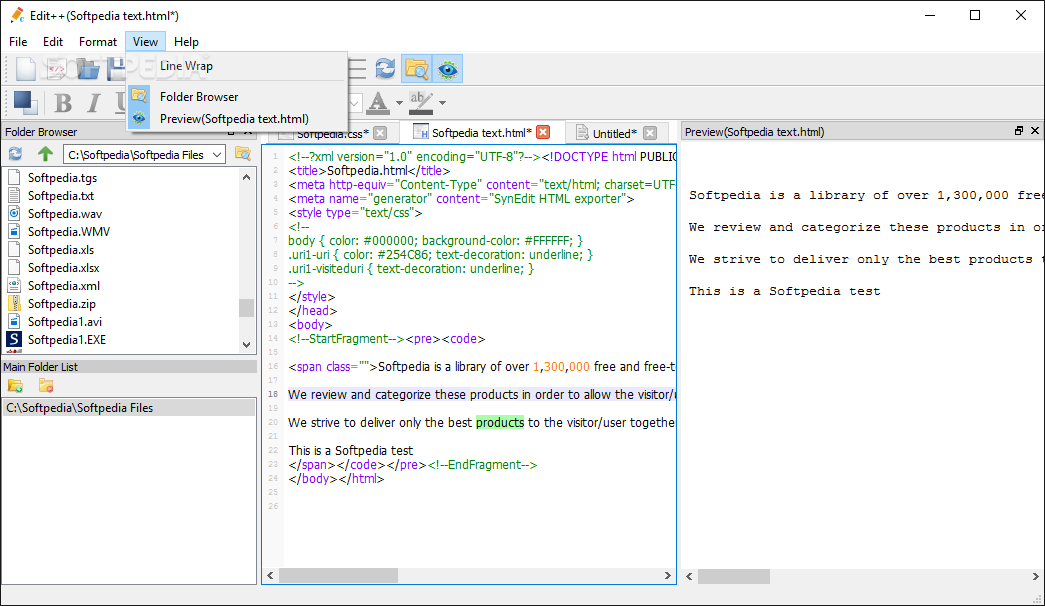The height and width of the screenshot is (606, 1045).
Task: Close the open View menu
Action: [145, 41]
